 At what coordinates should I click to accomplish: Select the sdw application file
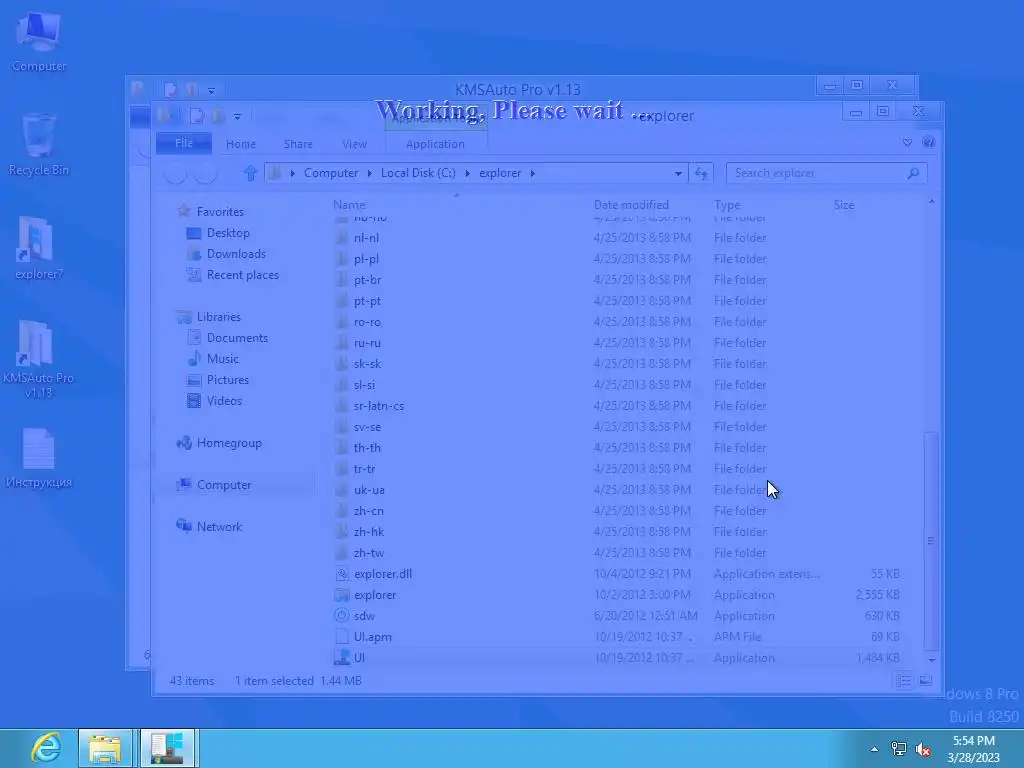tap(364, 616)
